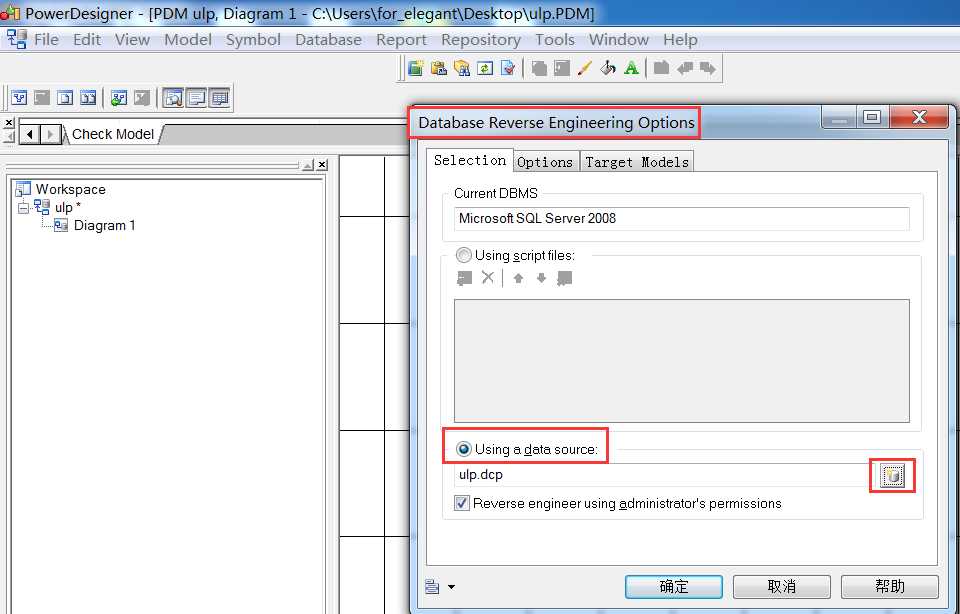Click the greyed X window toolbar icon

pyautogui.click(x=141, y=97)
